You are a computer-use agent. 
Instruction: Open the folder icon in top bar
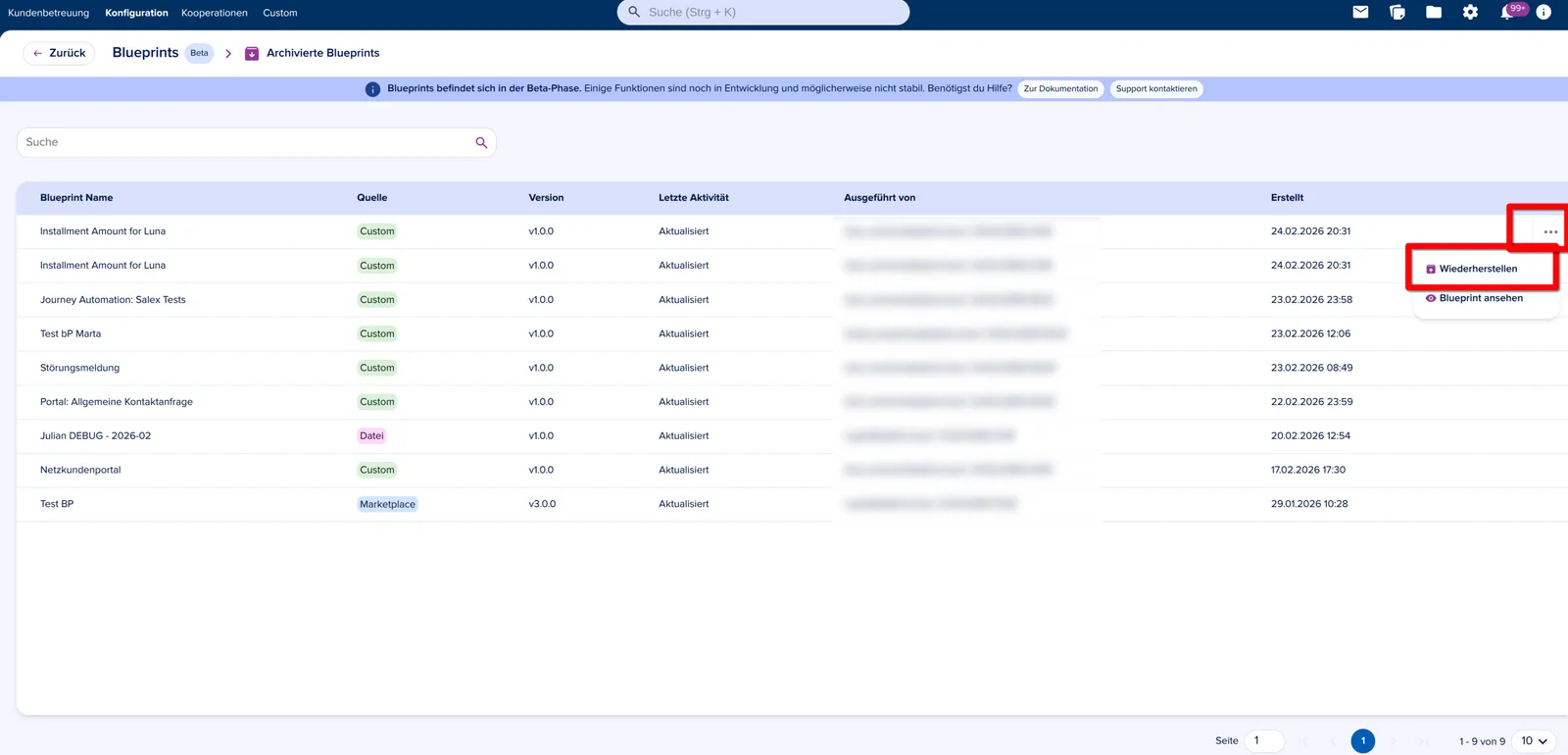(1434, 12)
